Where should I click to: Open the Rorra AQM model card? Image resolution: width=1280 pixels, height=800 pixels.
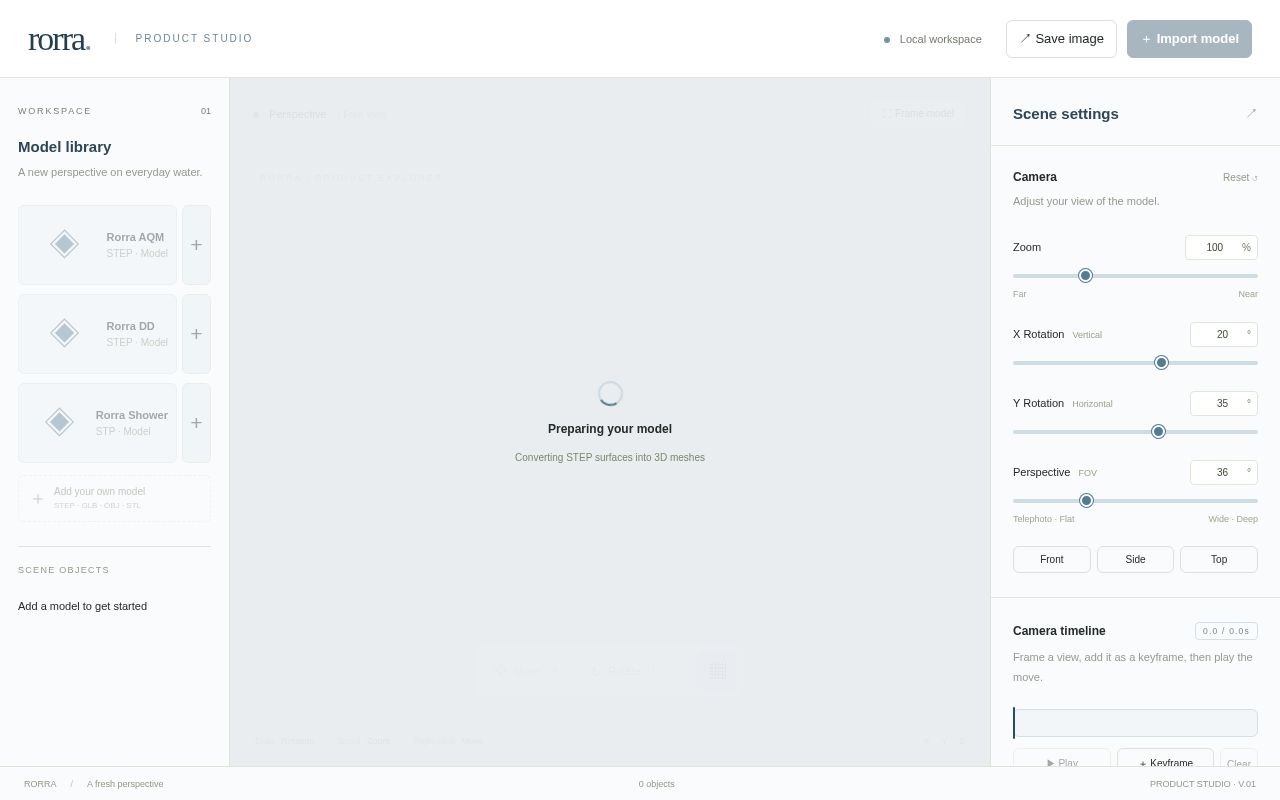point(97,245)
